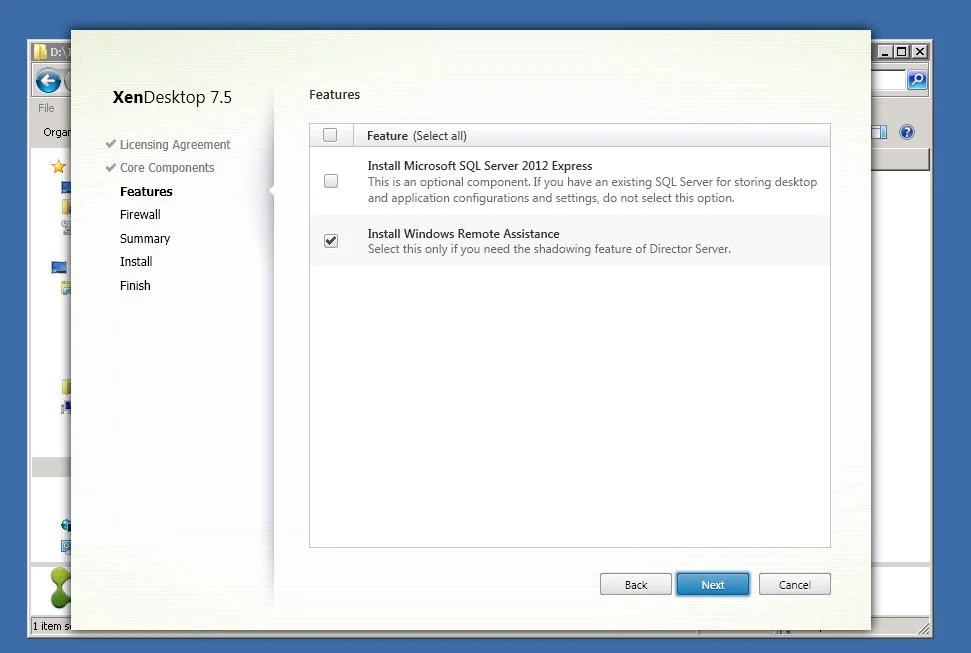Check Install Microsoft SQL Server 2012 Express
The width and height of the screenshot is (971, 653).
pos(331,181)
